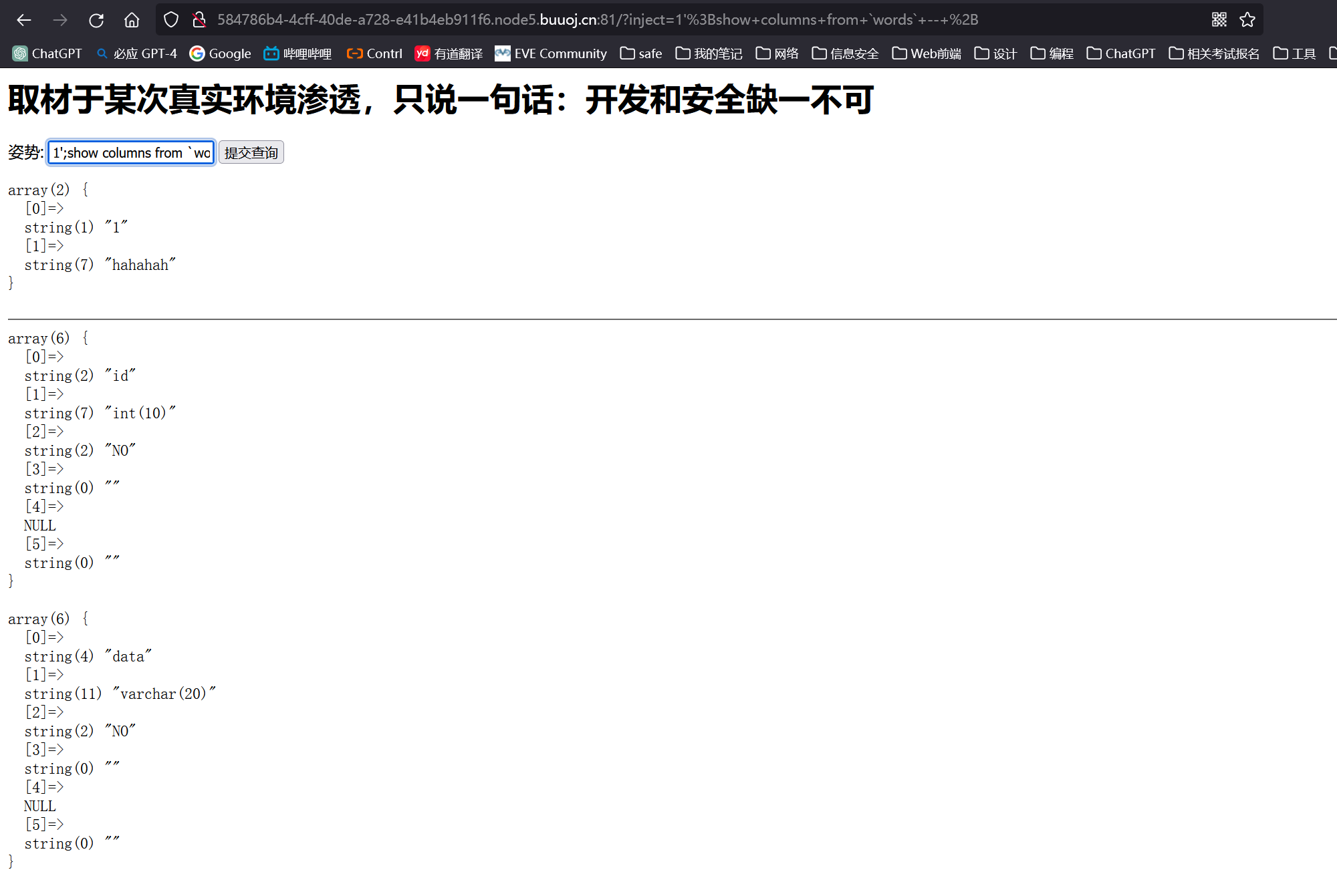Click the "varchar(20)" column type text

[x=164, y=694]
